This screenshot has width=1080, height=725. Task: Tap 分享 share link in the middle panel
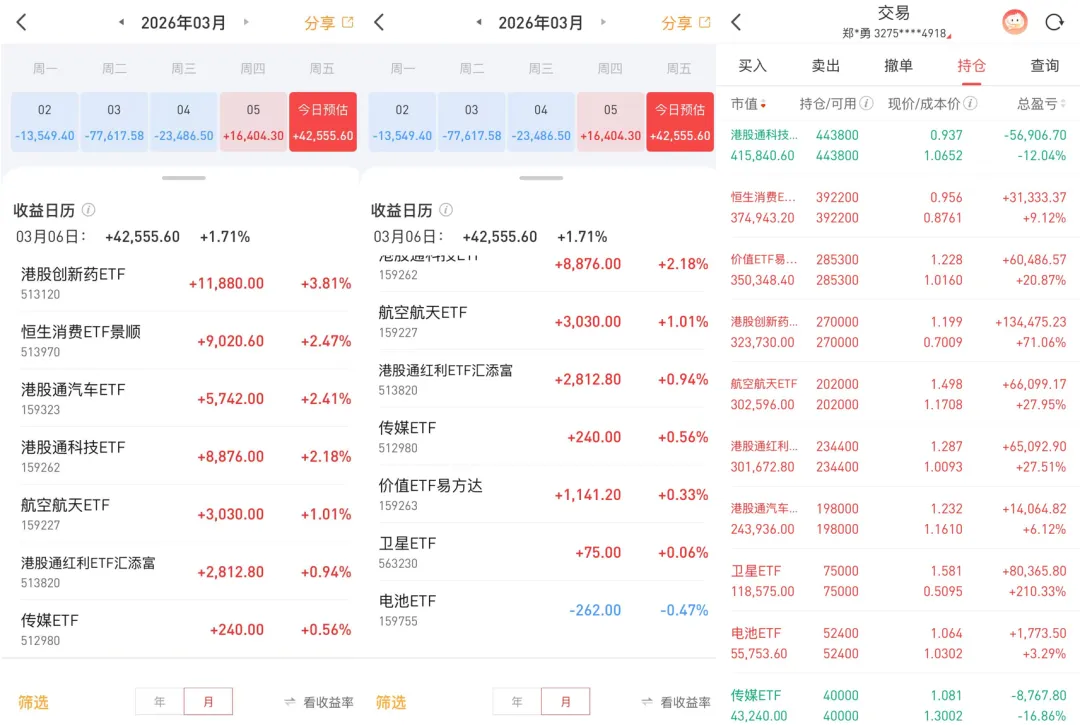tap(686, 23)
